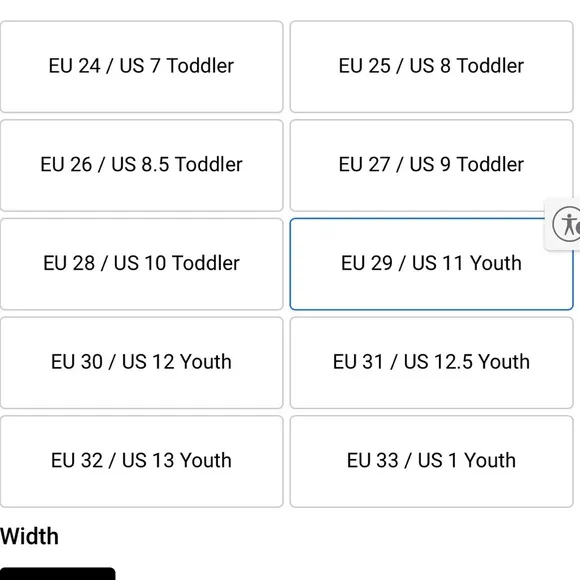Click the "US 13 Youth" text
Image resolution: width=580 pixels, height=580 pixels.
point(176,461)
